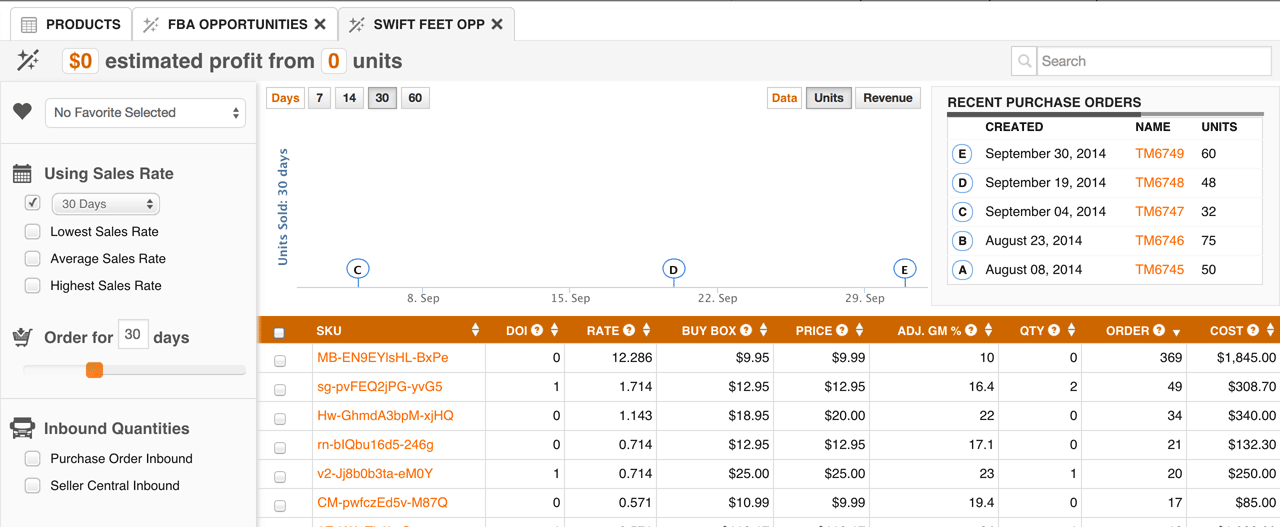
Task: Click the magic wand icon beside estimated profit
Action: 28,61
